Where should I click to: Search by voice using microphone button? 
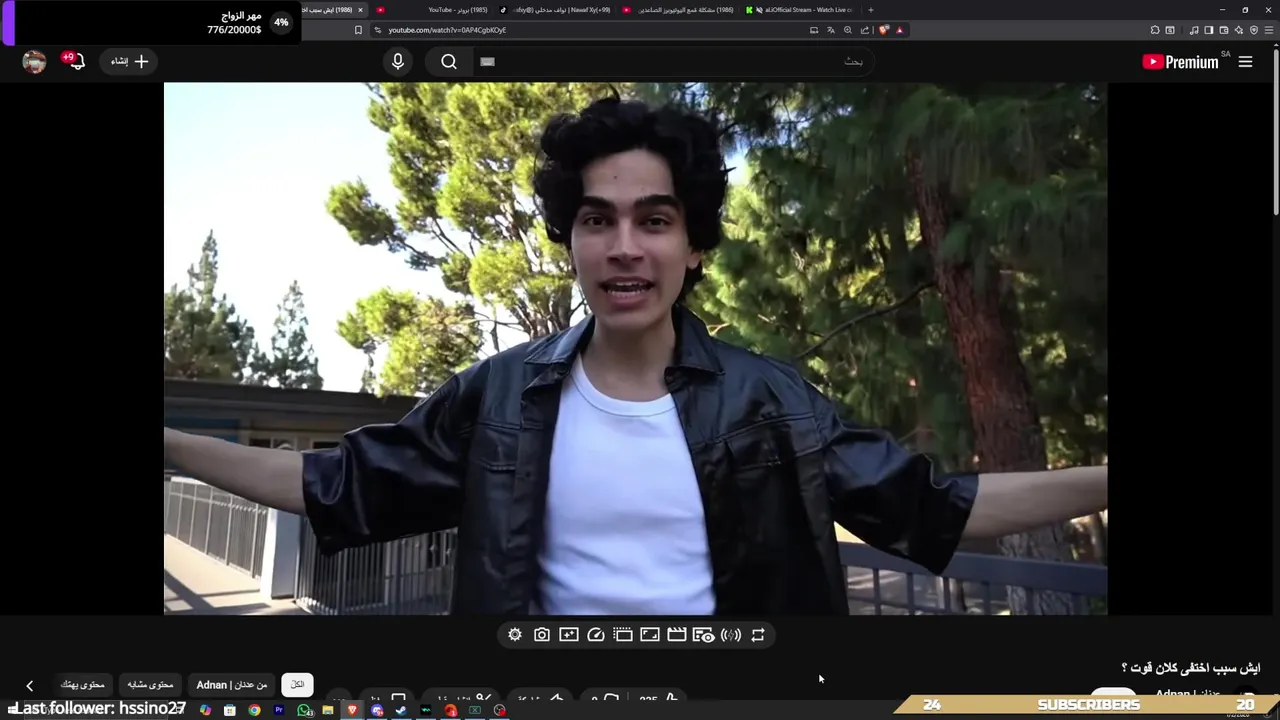pyautogui.click(x=398, y=62)
